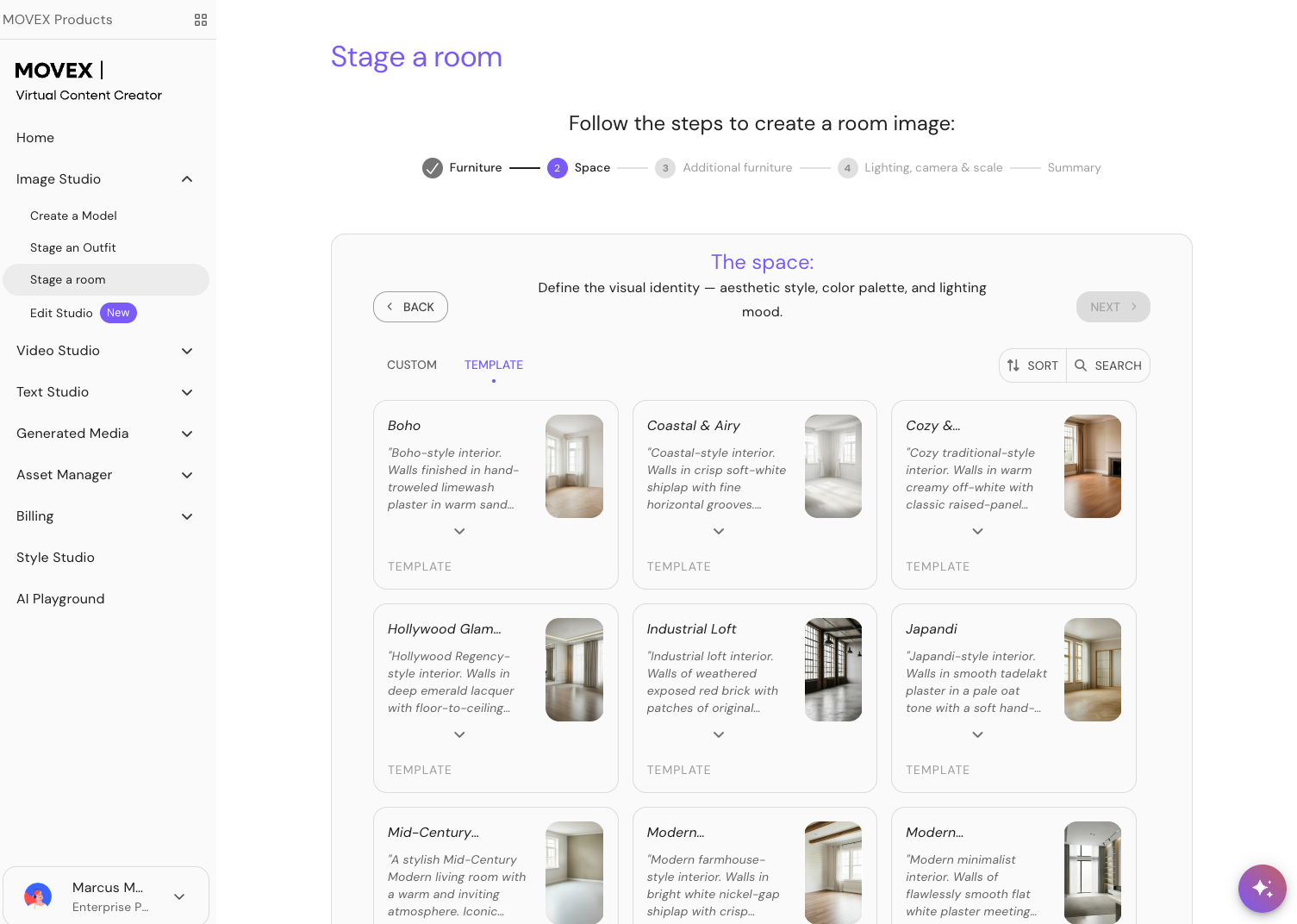The width and height of the screenshot is (1297, 924).
Task: Click the step 4 circle for Lighting
Action: pyautogui.click(x=848, y=168)
